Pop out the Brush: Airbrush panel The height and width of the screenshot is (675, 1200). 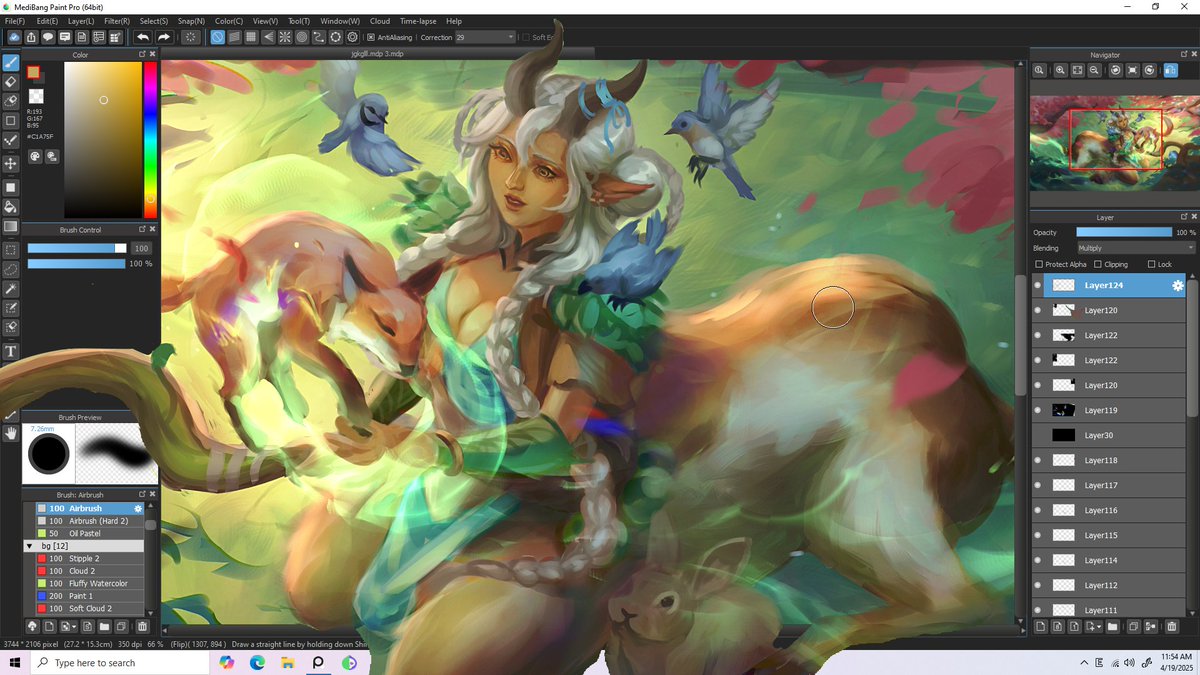click(141, 494)
